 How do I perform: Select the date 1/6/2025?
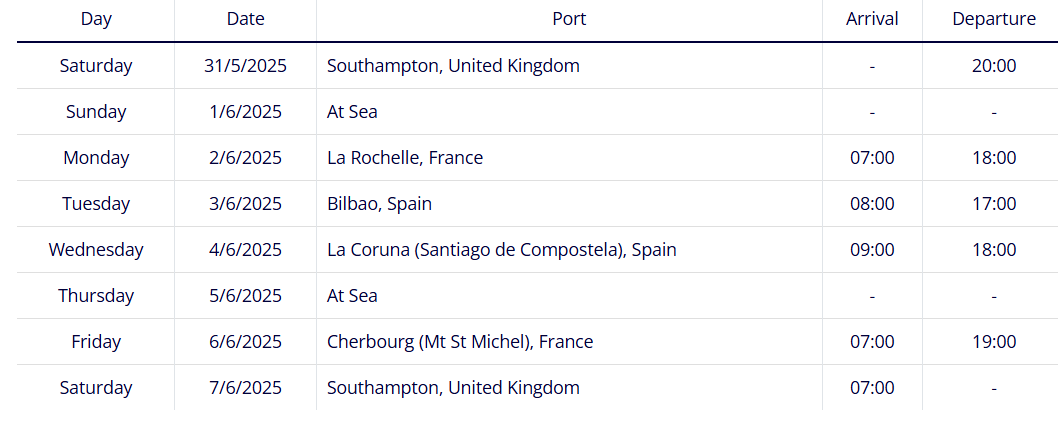pos(246,111)
